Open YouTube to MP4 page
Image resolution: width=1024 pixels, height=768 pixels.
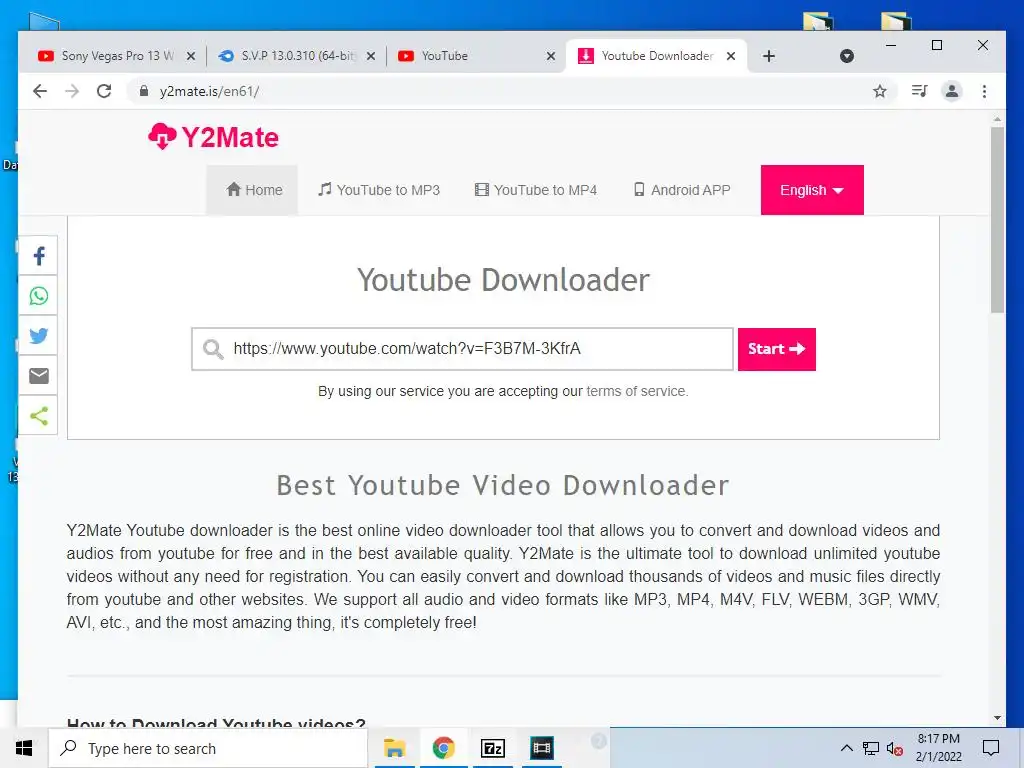click(536, 190)
